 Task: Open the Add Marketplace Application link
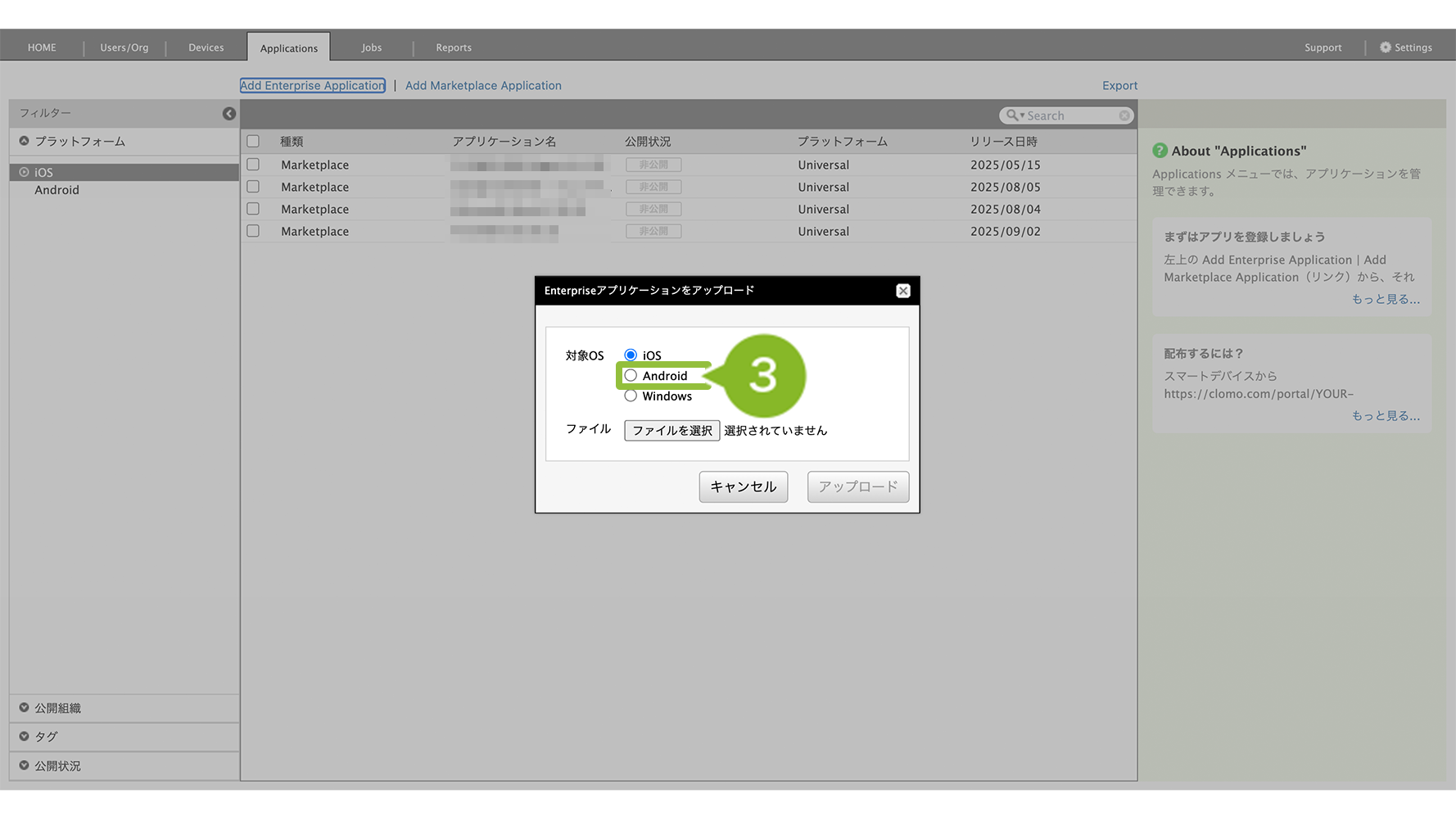[x=483, y=85]
